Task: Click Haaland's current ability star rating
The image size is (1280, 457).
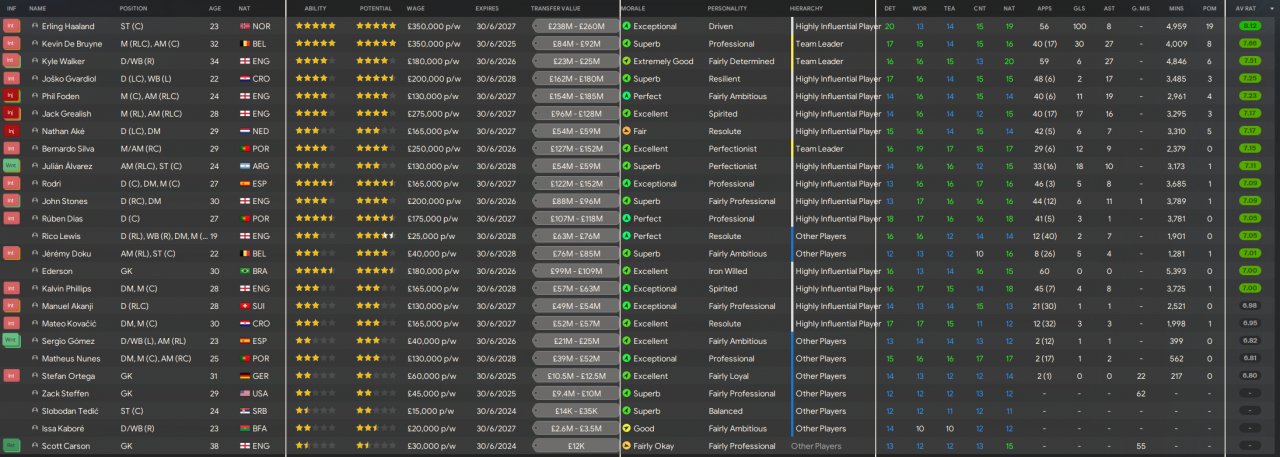Action: click(316, 26)
